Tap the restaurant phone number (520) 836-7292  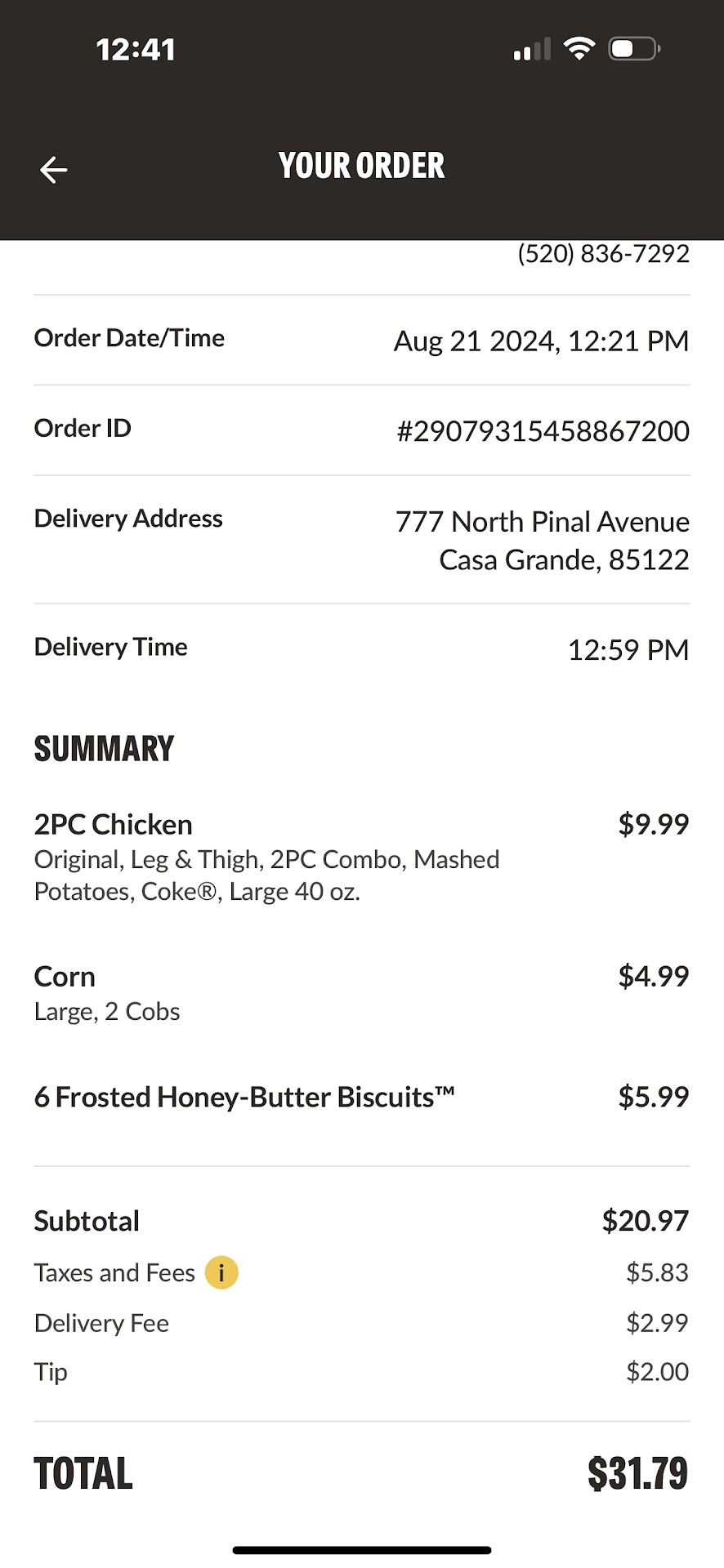[603, 254]
